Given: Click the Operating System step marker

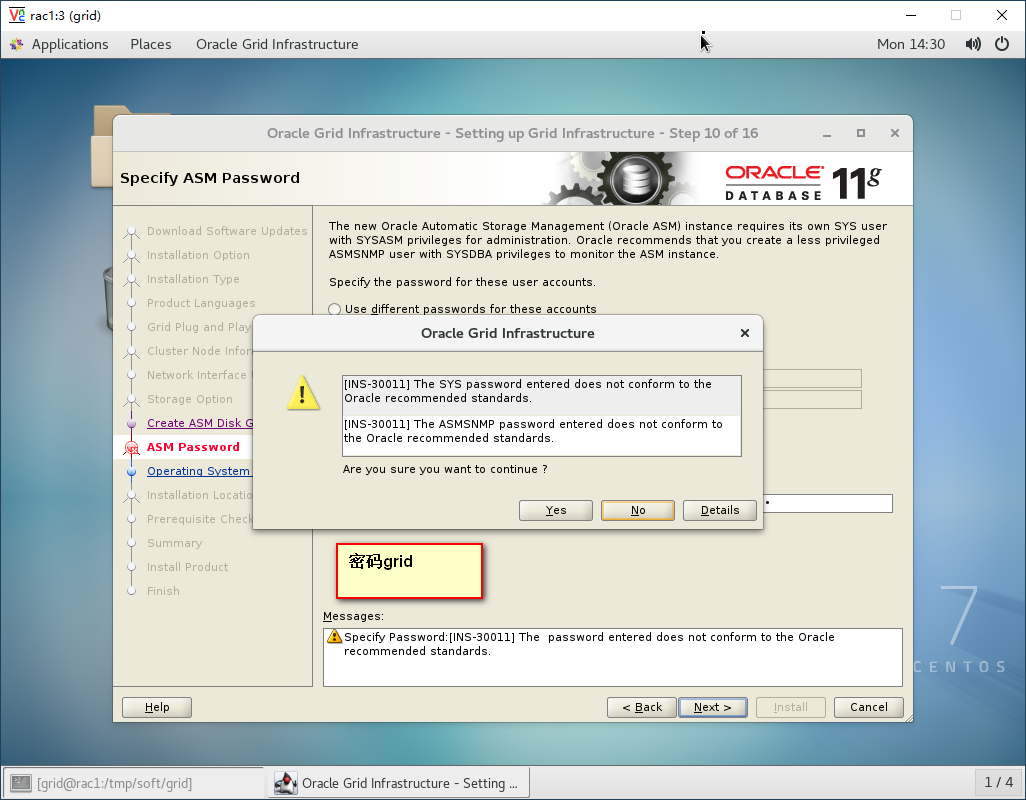Looking at the screenshot, I should (x=132, y=472).
